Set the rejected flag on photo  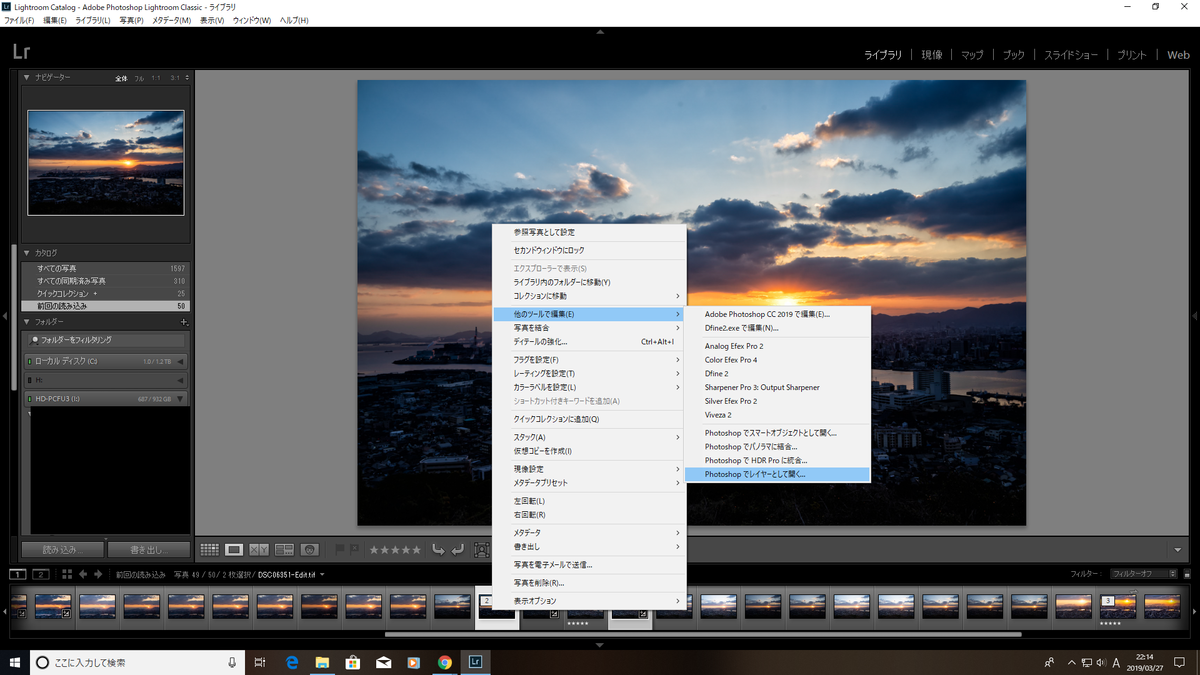pos(354,549)
